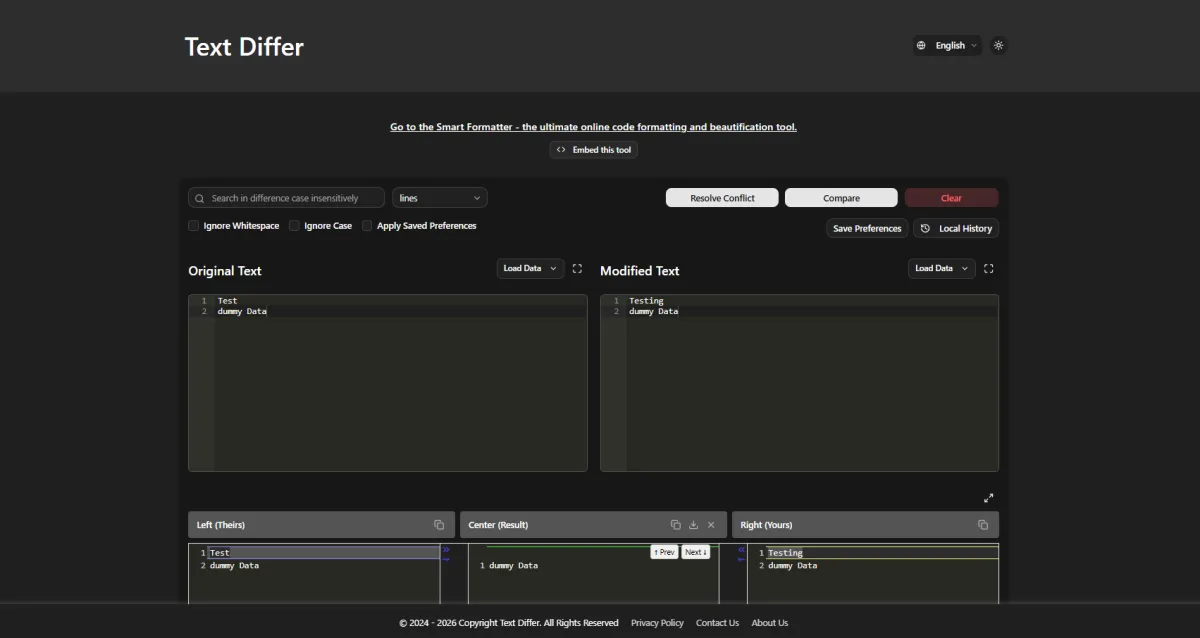Toggle the light/dark theme sun icon
The image size is (1200, 638).
pyautogui.click(x=998, y=45)
